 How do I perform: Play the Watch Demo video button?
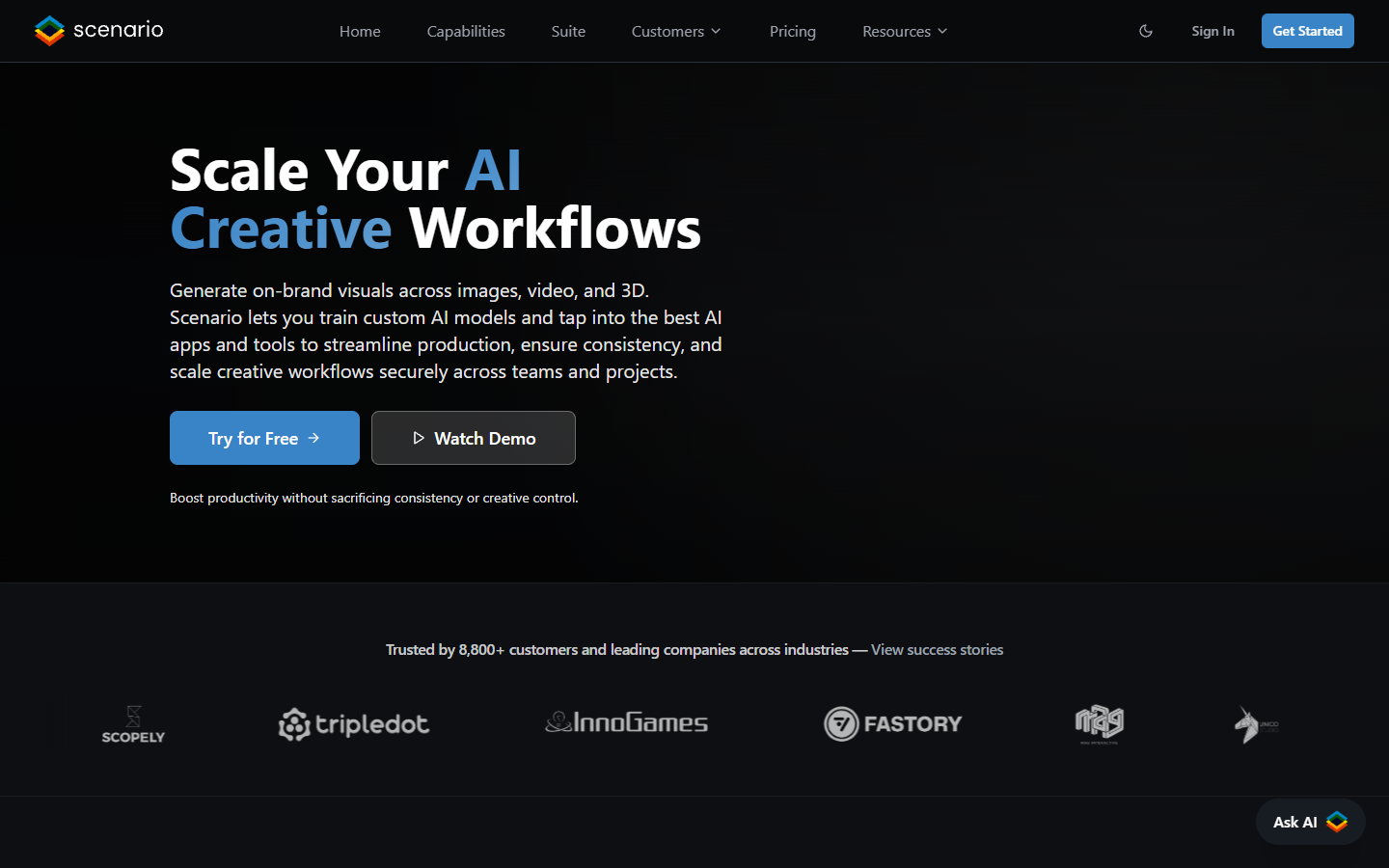(x=474, y=438)
